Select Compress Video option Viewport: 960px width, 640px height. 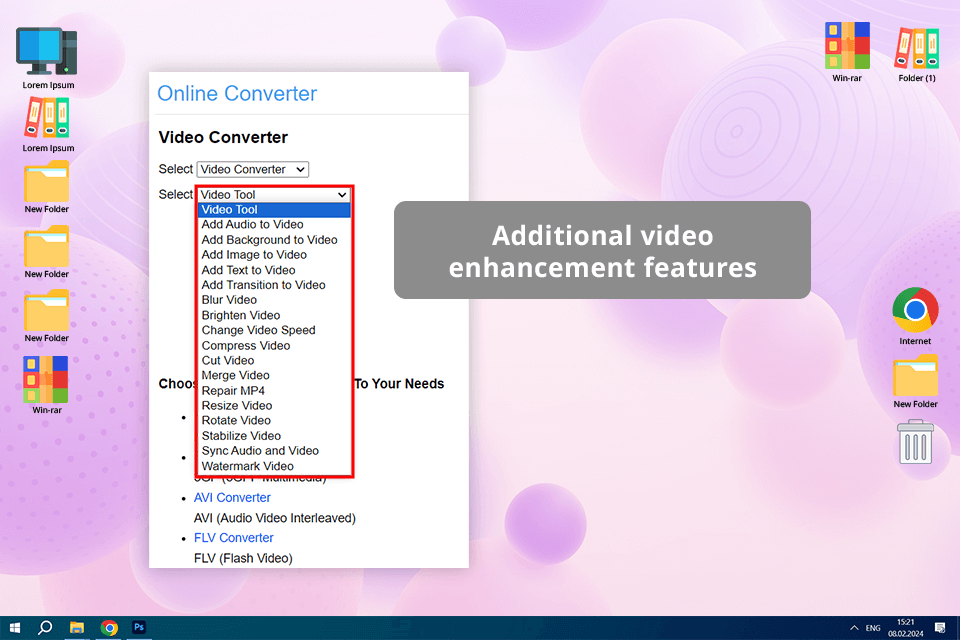tap(274, 345)
